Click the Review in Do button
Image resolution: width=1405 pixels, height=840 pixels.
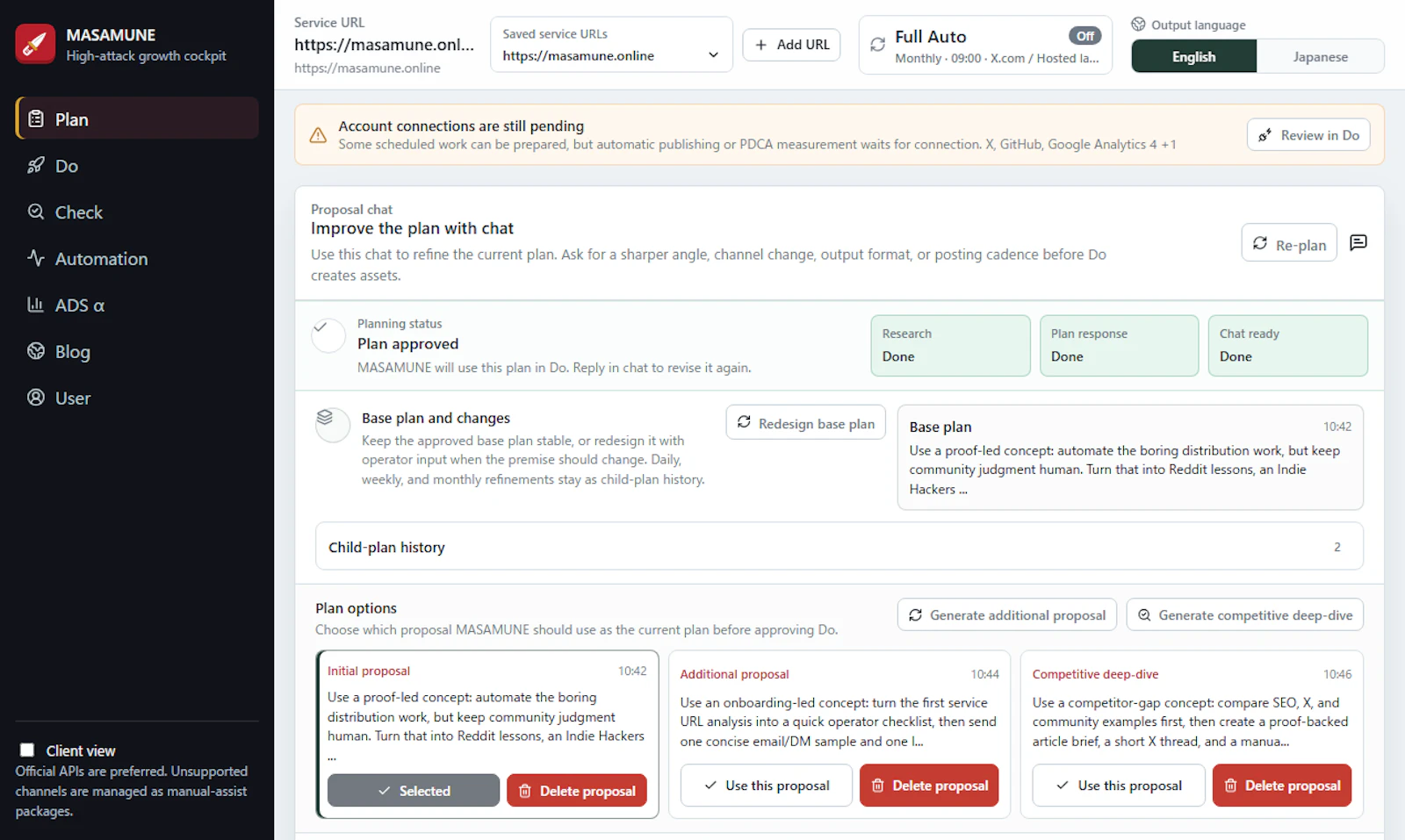(1308, 135)
